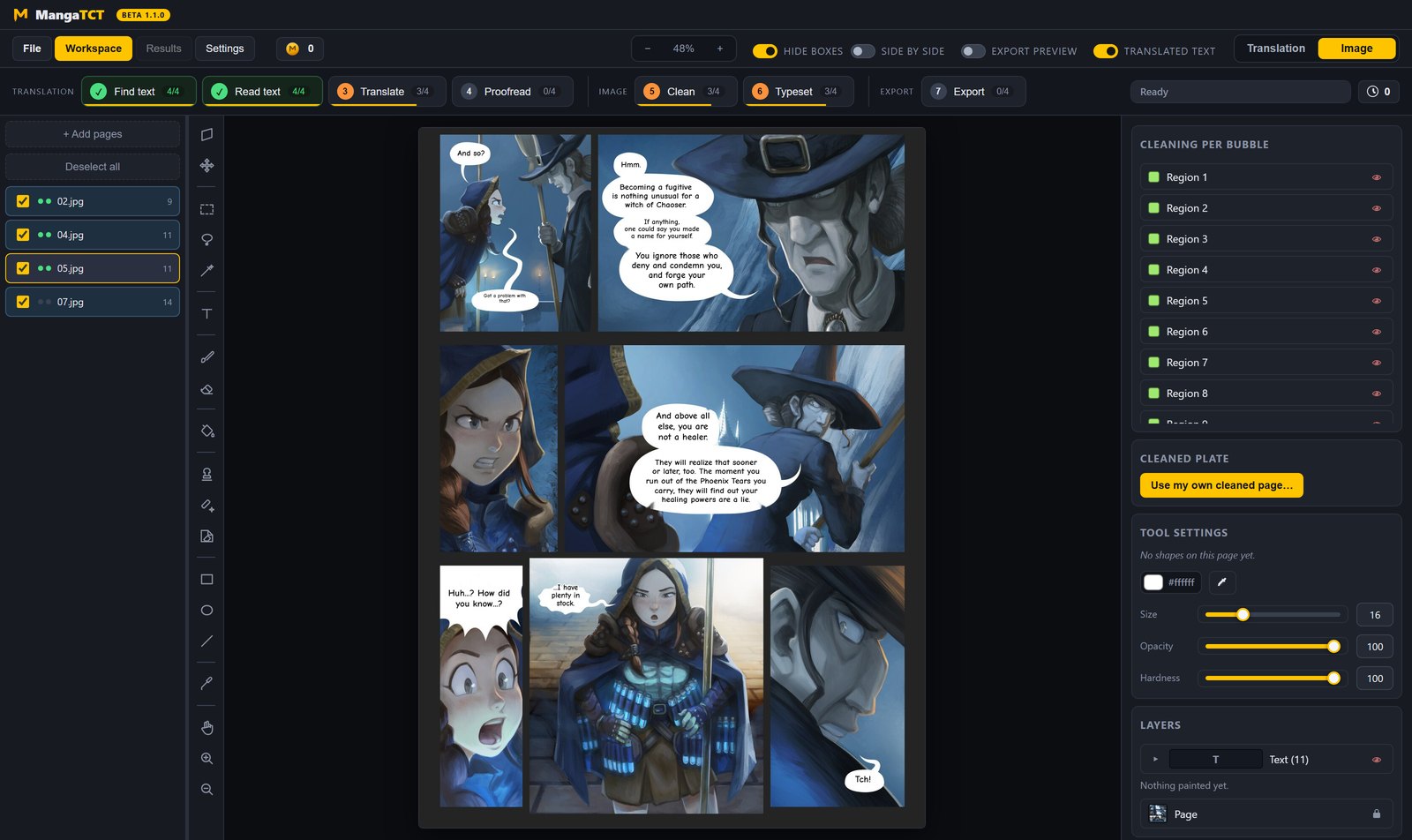This screenshot has width=1412, height=840.
Task: Select the Move tool in the toolbar
Action: [x=207, y=165]
